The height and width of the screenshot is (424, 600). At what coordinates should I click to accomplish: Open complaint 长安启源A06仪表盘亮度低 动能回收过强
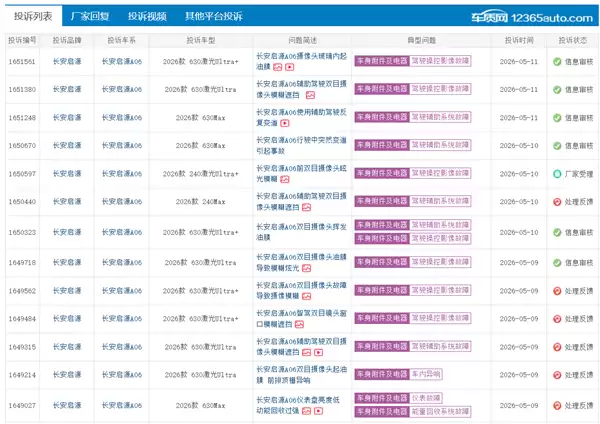298,405
